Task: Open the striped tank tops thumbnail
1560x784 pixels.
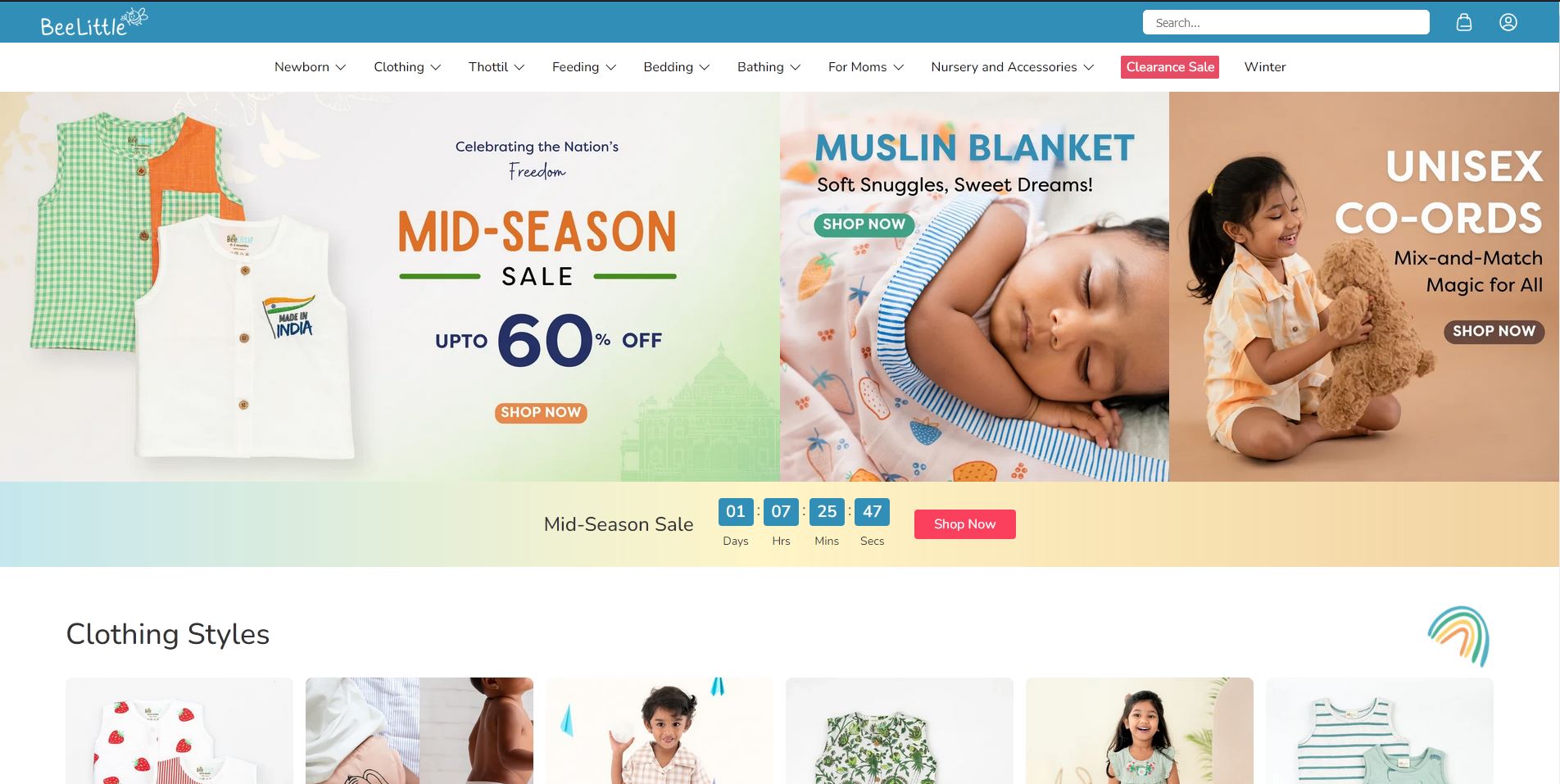Action: (1380, 731)
